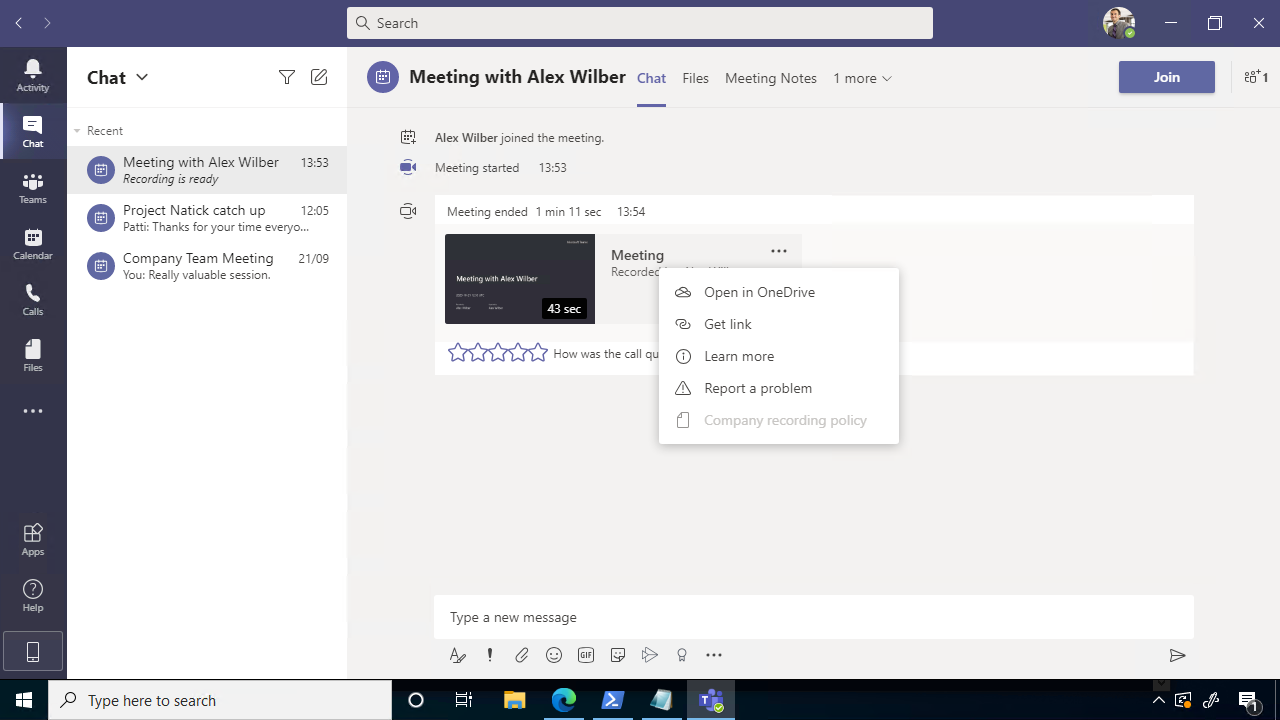Choose Get link from context menu
This screenshot has height=720, width=1280.
(779, 324)
